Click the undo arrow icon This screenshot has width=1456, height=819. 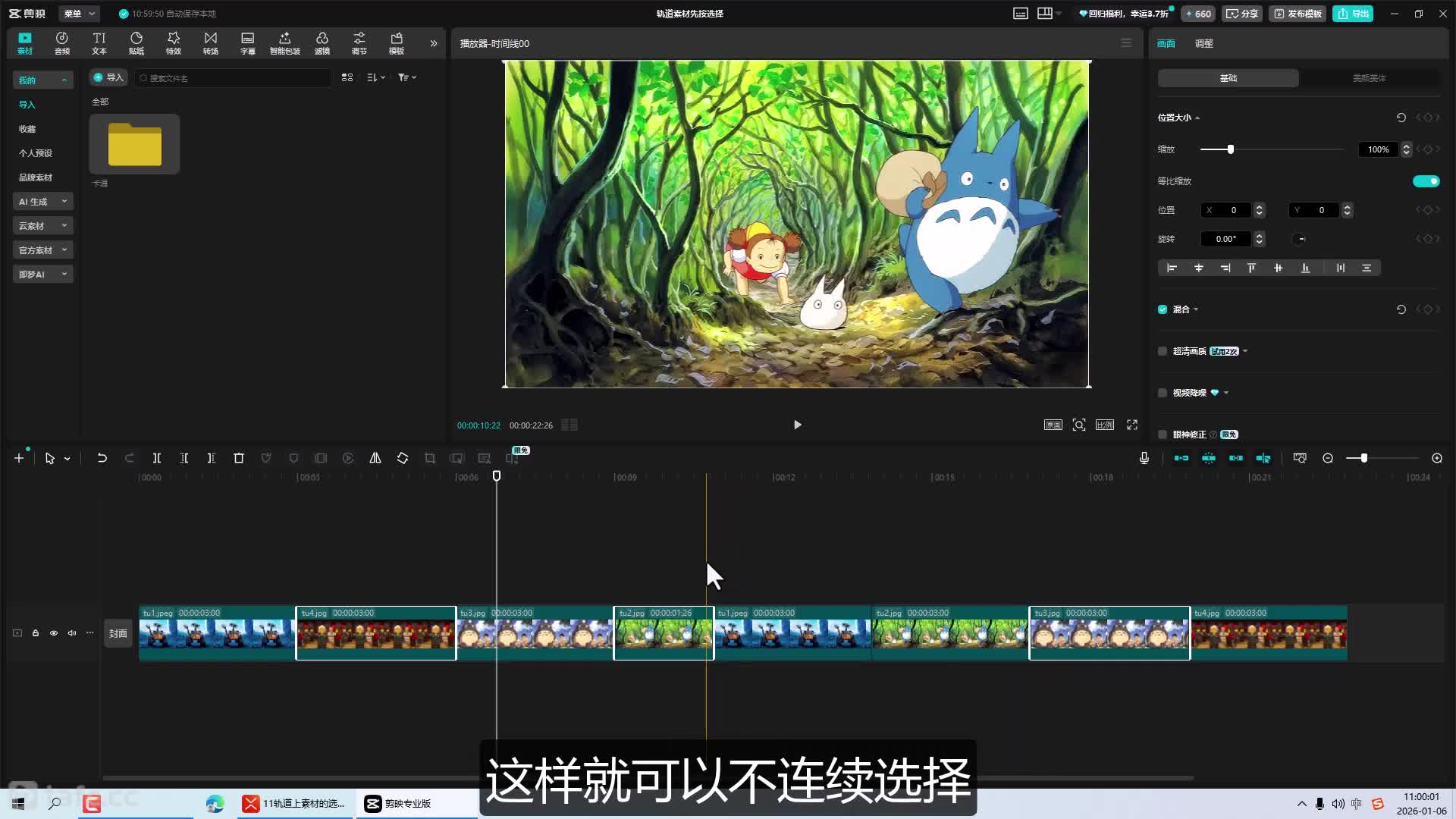tap(102, 458)
